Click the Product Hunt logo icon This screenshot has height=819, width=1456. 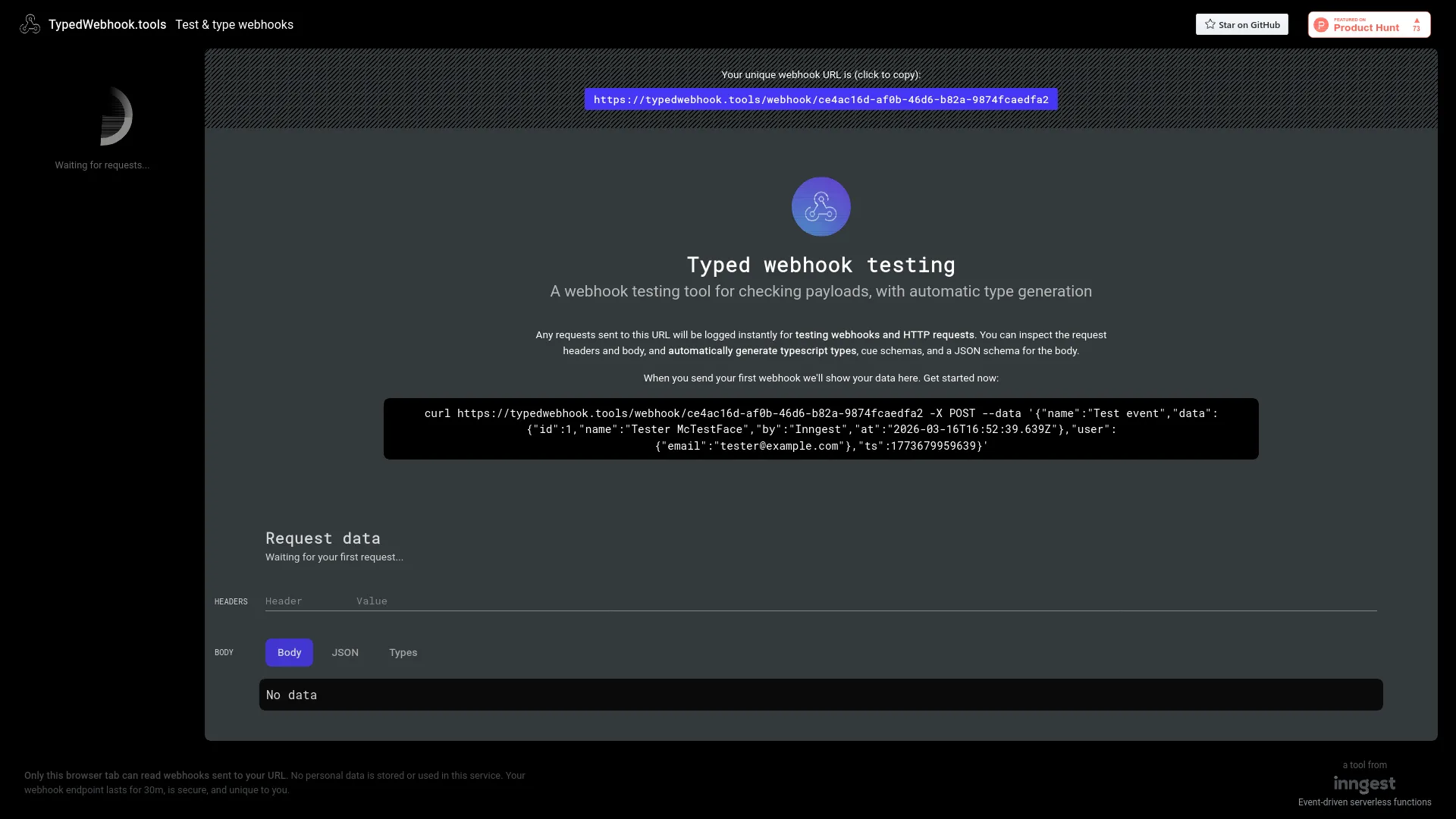tap(1321, 25)
